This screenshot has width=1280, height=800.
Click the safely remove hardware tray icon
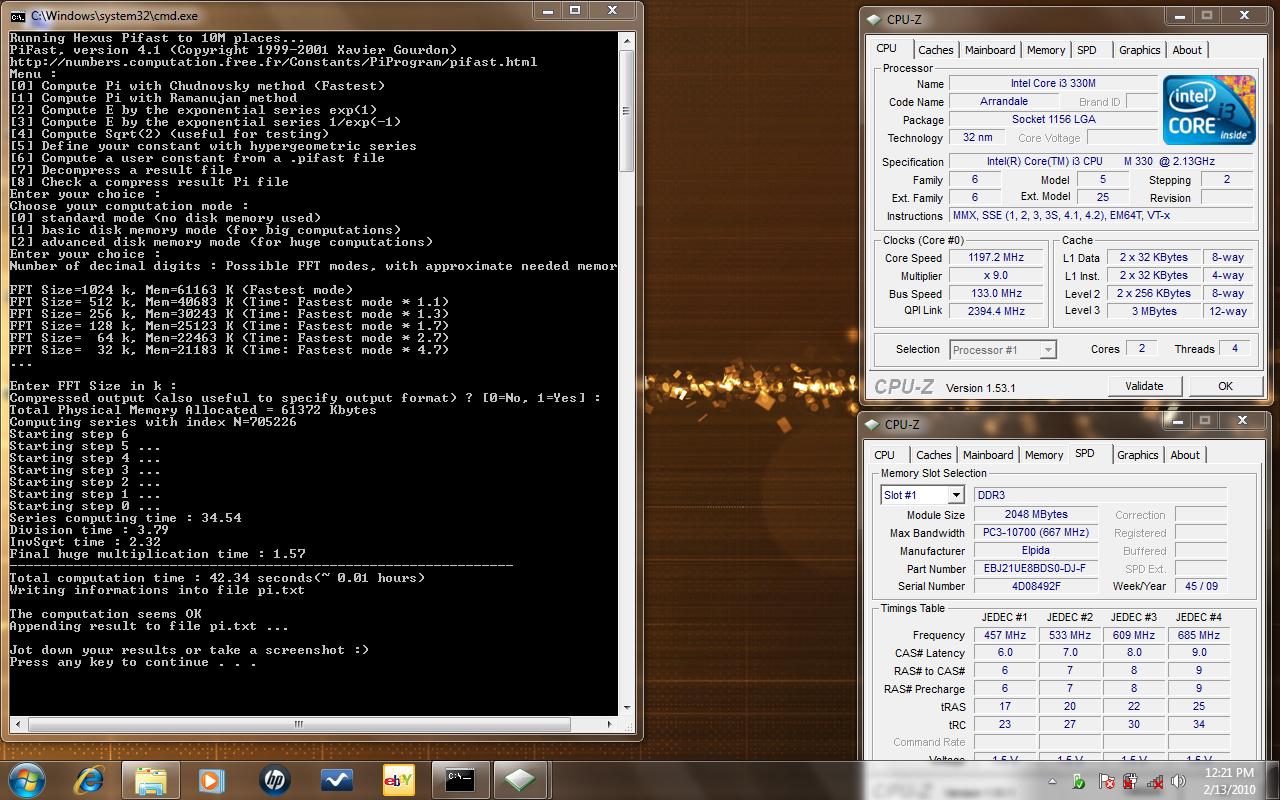(1076, 781)
